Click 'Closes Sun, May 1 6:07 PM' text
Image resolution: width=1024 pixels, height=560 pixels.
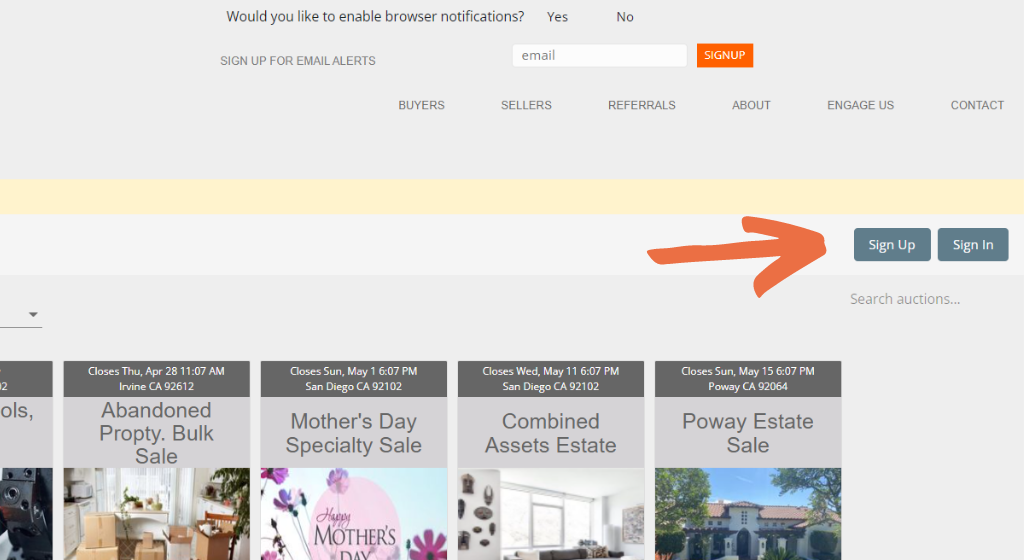click(354, 371)
